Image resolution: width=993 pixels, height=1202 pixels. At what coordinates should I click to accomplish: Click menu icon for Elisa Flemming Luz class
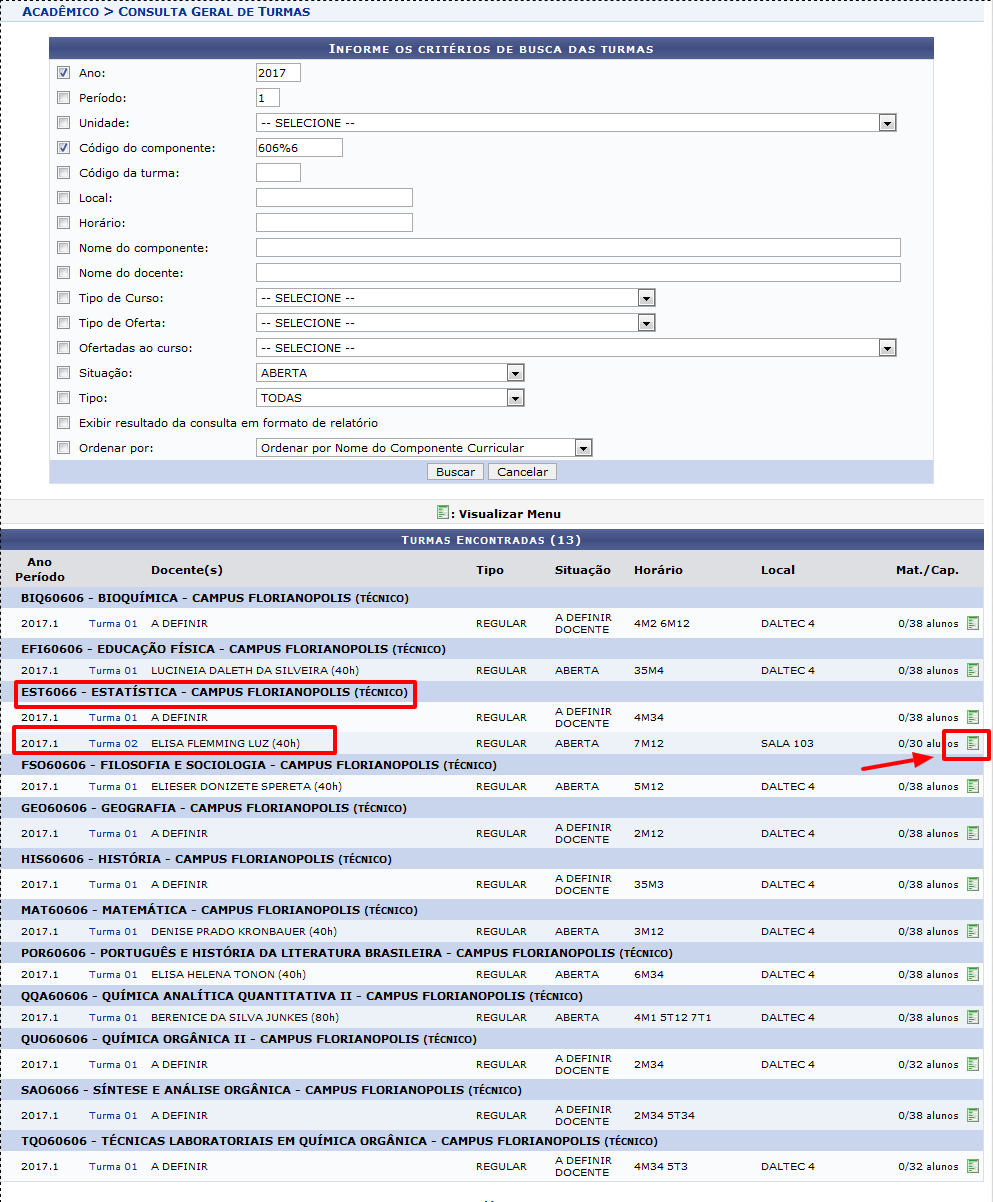pos(973,743)
